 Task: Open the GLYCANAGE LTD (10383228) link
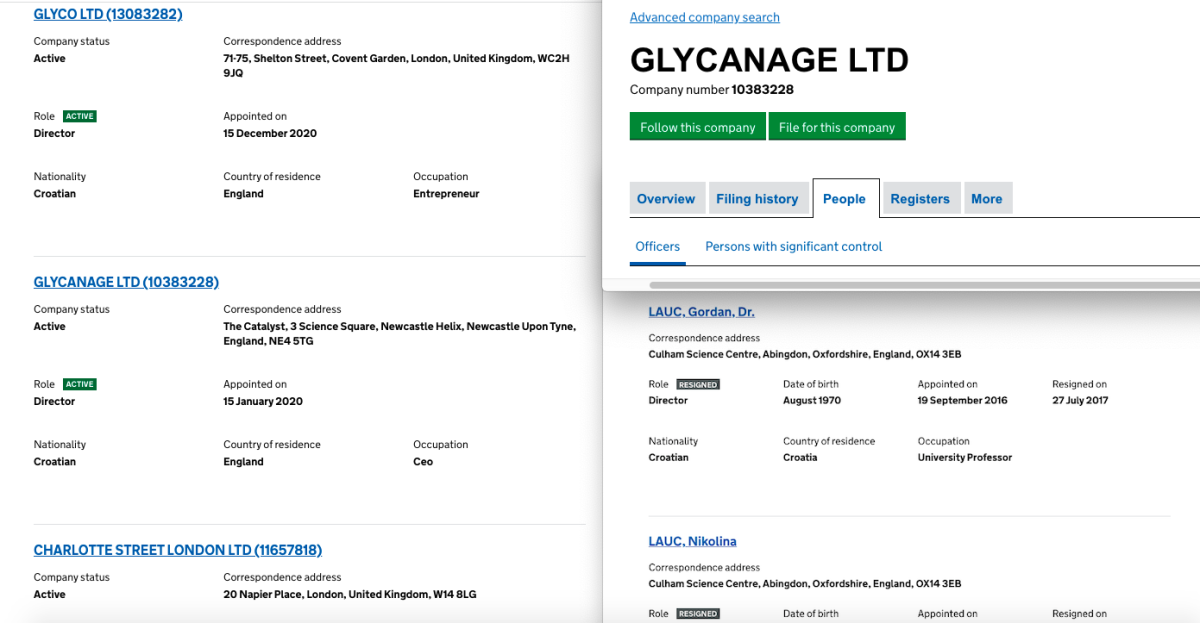coord(126,282)
